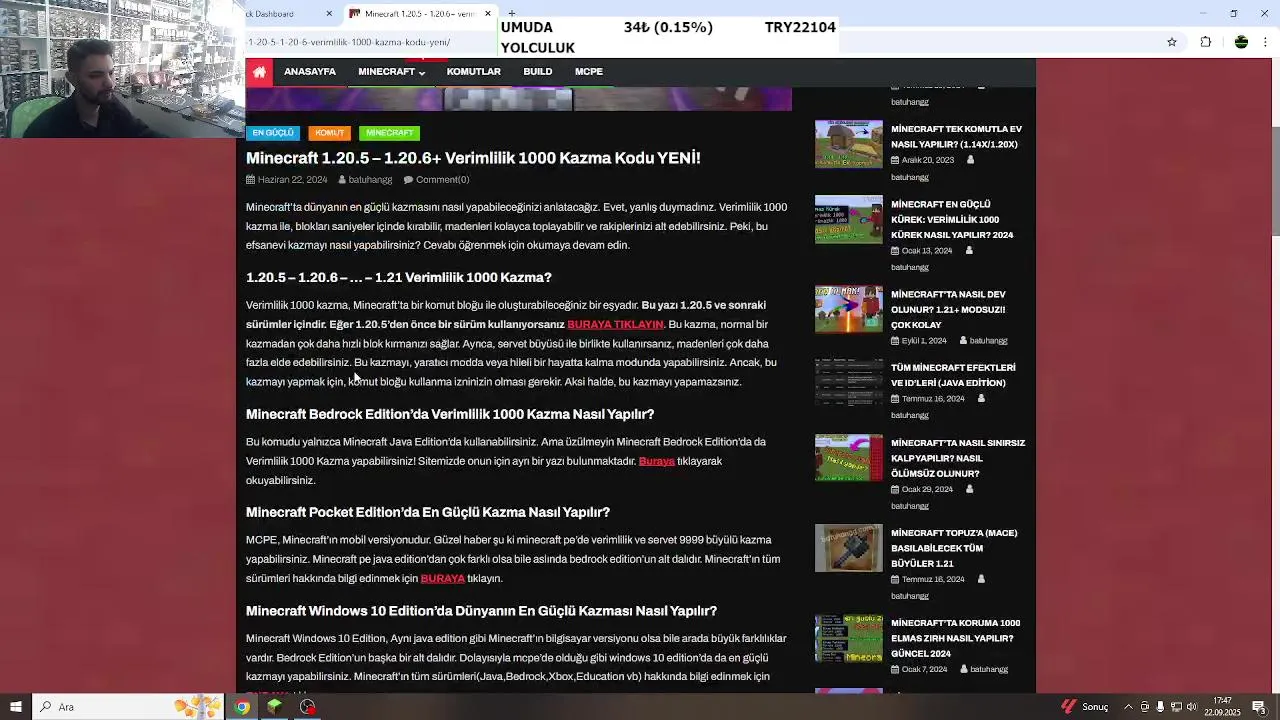This screenshot has height=720, width=1280.
Task: Select the Minecraft 1.20.5 browser tab
Action: click(x=419, y=14)
